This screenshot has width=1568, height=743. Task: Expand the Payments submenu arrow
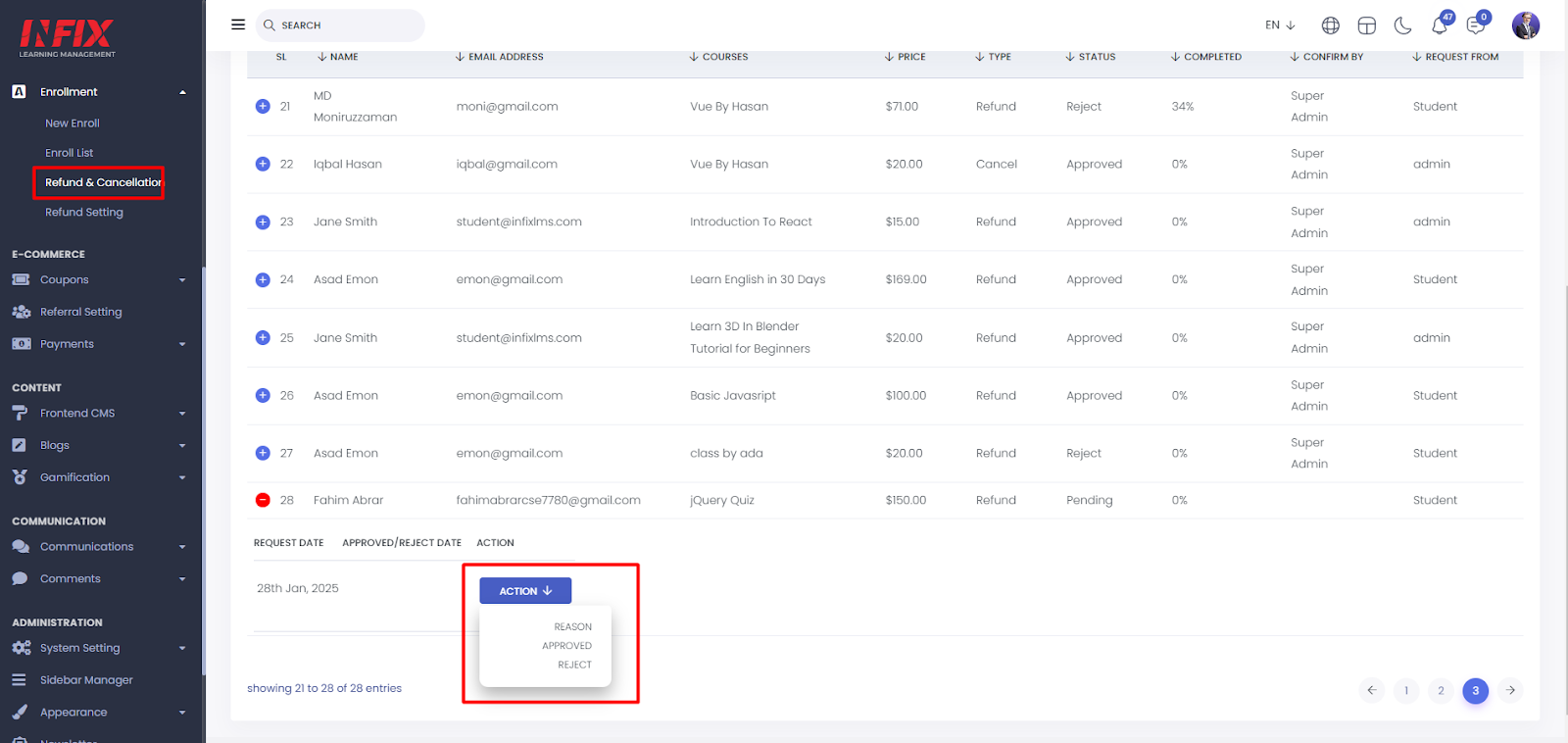pyautogui.click(x=182, y=344)
